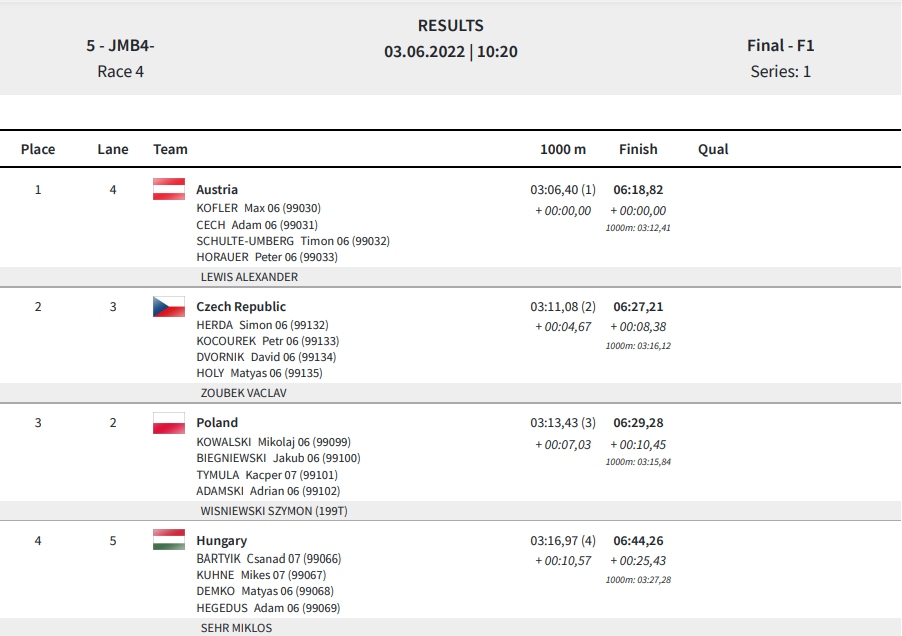Click the Lane column header
The image size is (902, 636).
[113, 150]
